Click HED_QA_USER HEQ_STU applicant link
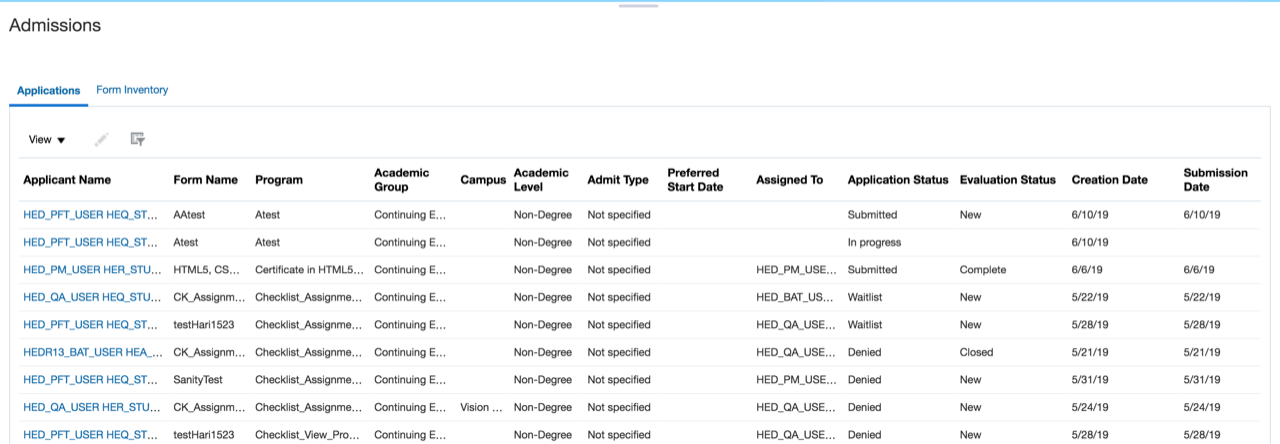The height and width of the screenshot is (444, 1280). tap(92, 297)
